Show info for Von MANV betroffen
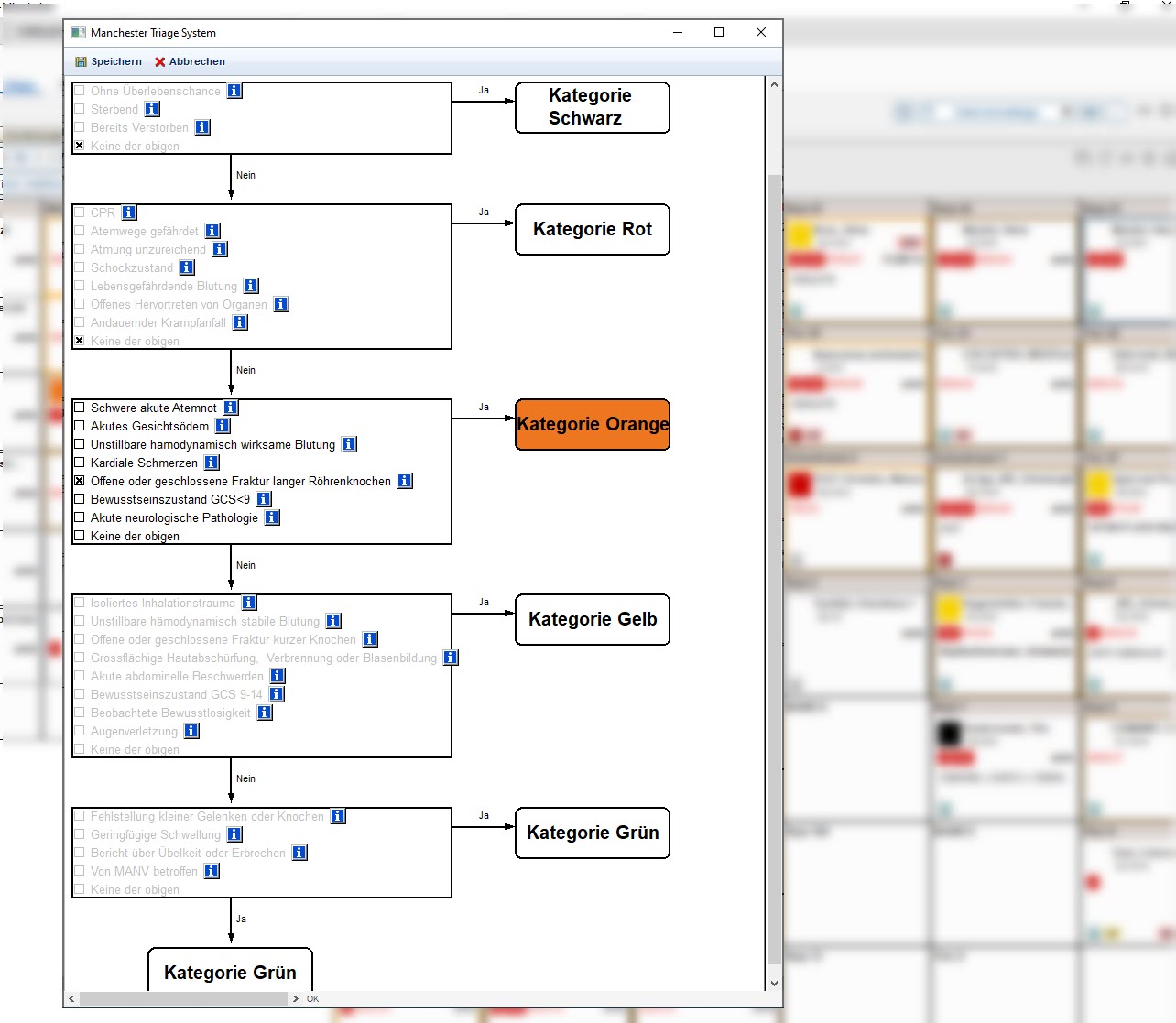The width and height of the screenshot is (1176, 1023). tap(212, 871)
